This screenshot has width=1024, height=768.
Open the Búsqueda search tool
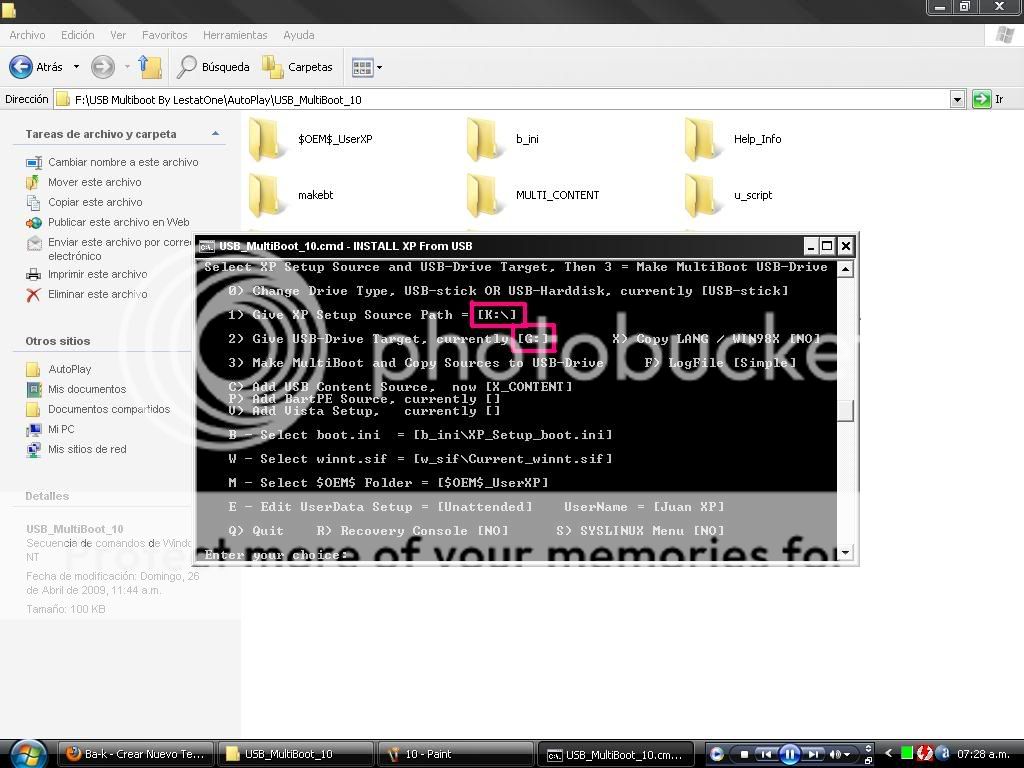tap(214, 67)
